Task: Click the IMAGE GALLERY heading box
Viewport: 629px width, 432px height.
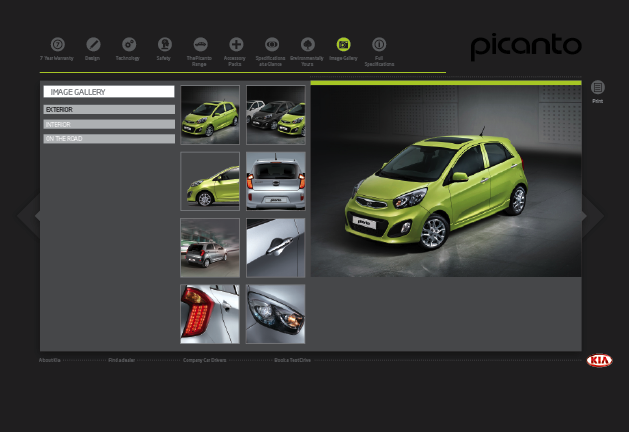Action: pyautogui.click(x=109, y=92)
